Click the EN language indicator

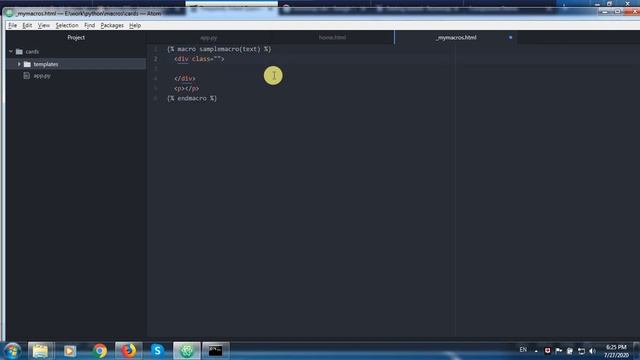point(523,350)
